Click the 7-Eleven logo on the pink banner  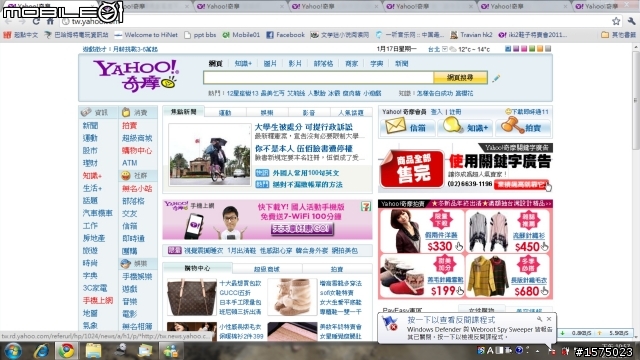point(366,207)
